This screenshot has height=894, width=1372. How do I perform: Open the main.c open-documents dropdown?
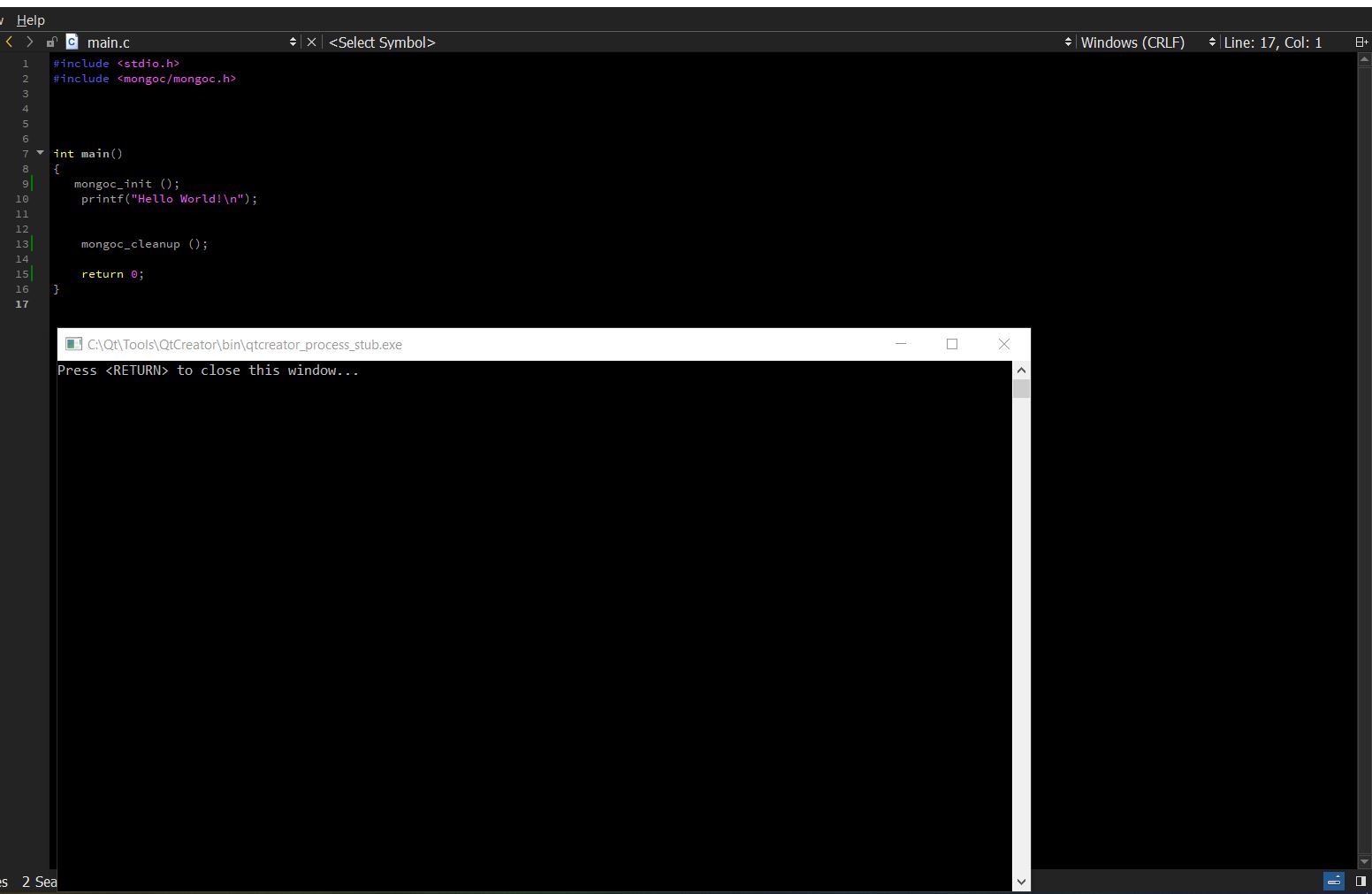pyautogui.click(x=293, y=42)
